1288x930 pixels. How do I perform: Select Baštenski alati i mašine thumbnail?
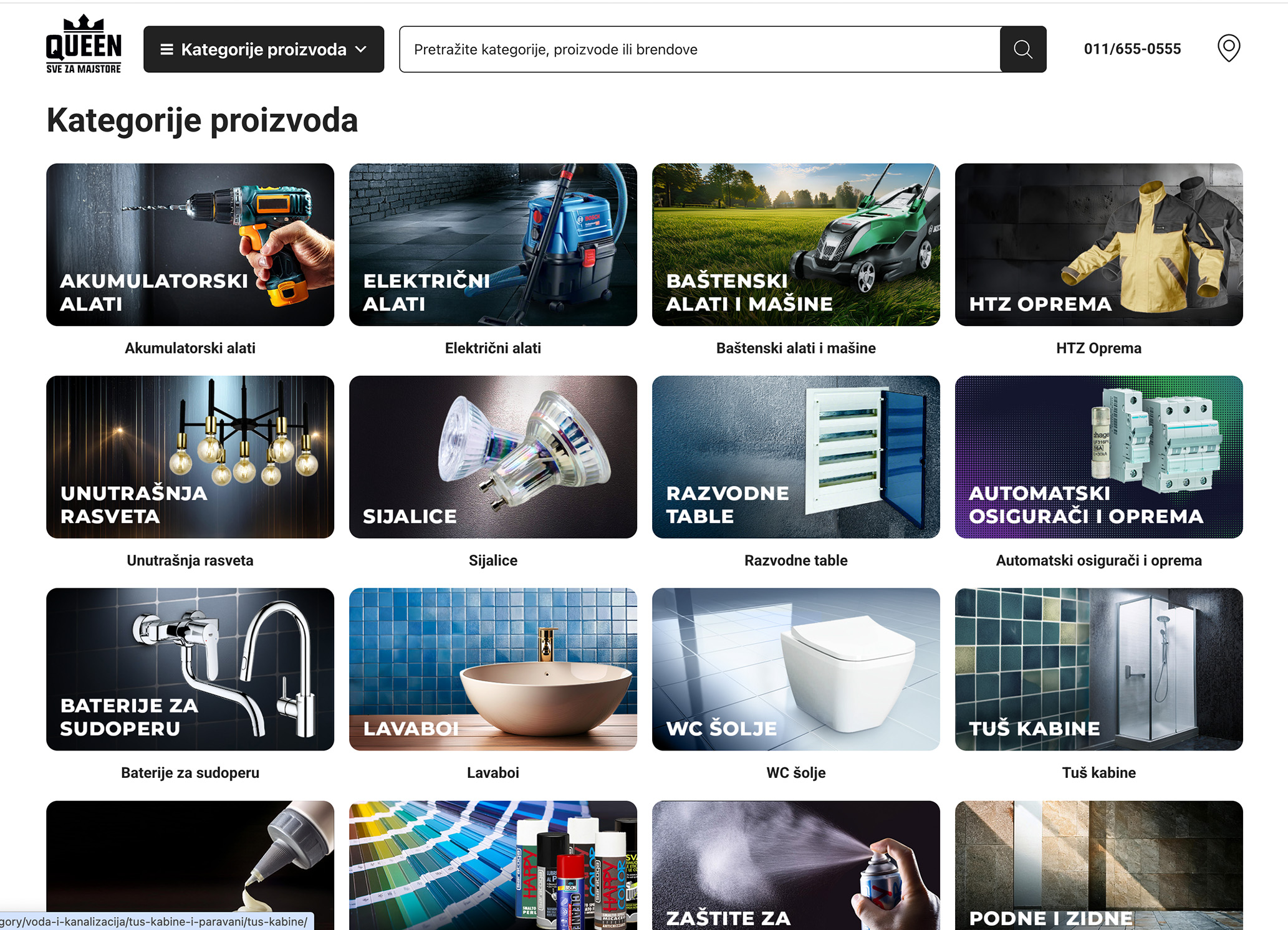[x=795, y=244]
